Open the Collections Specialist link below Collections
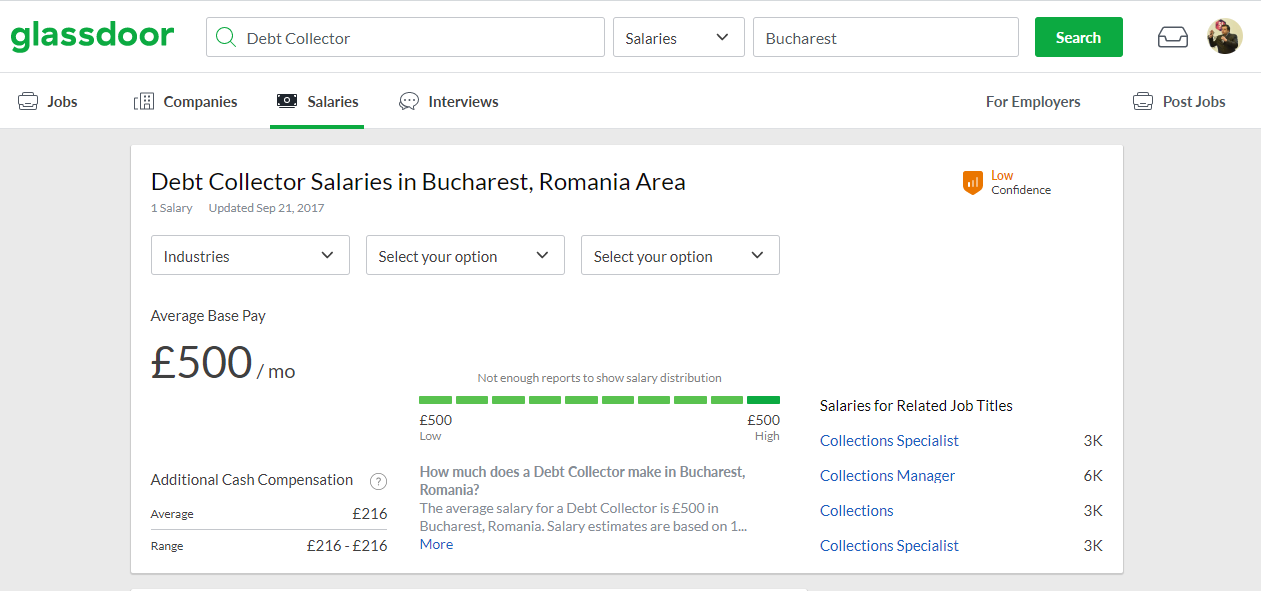This screenshot has width=1261, height=591. click(x=889, y=546)
